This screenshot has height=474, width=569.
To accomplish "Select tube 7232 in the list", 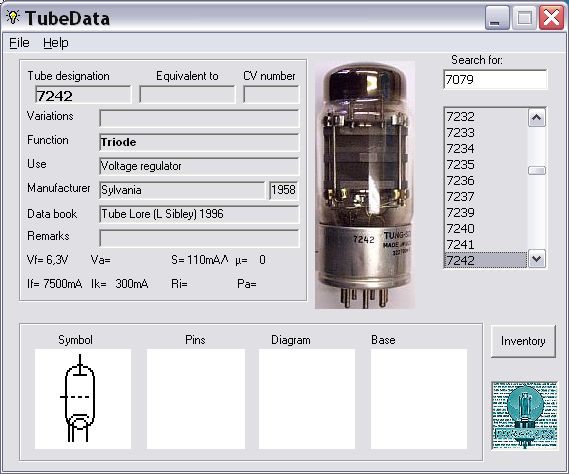I will pyautogui.click(x=486, y=117).
